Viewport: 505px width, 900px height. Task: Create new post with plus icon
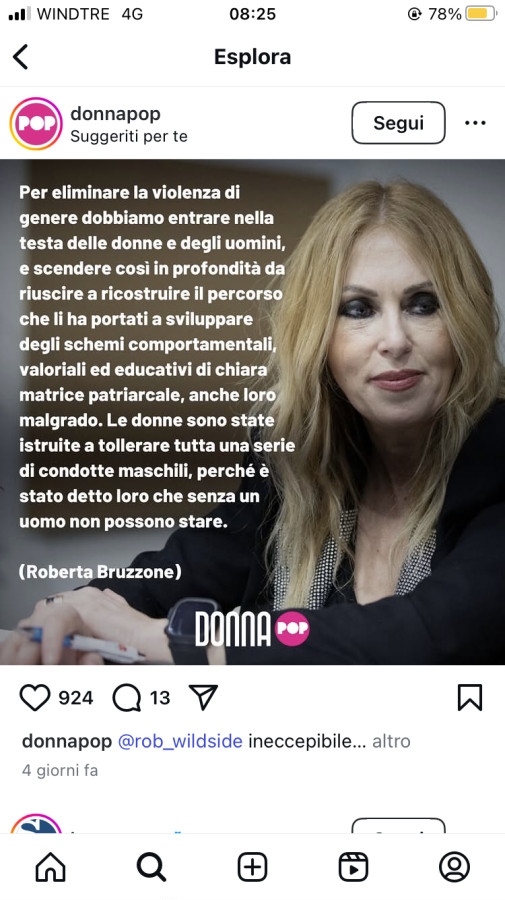[252, 867]
